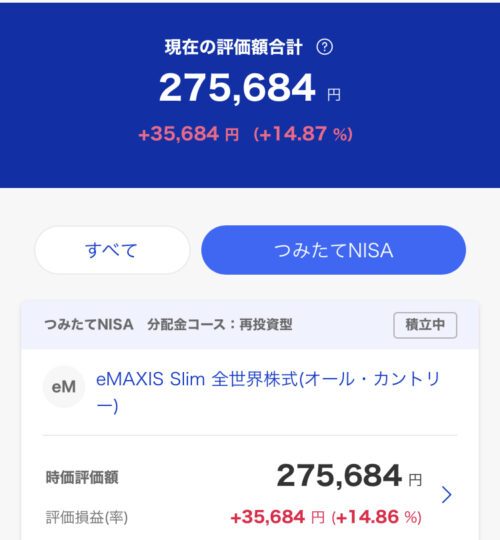Click the large 275,684 total in the header

tap(237, 88)
